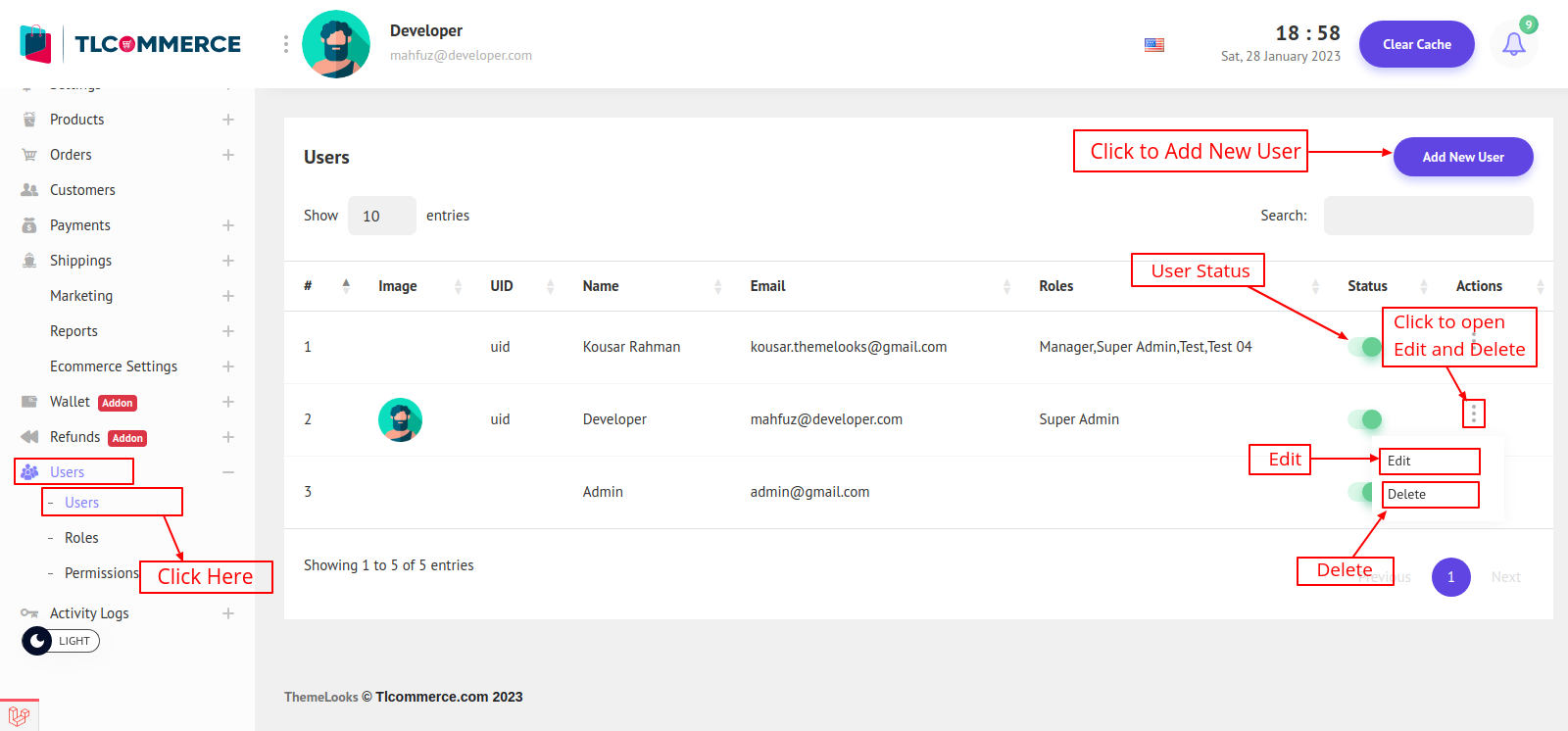Open the Customers sidebar icon

29,190
